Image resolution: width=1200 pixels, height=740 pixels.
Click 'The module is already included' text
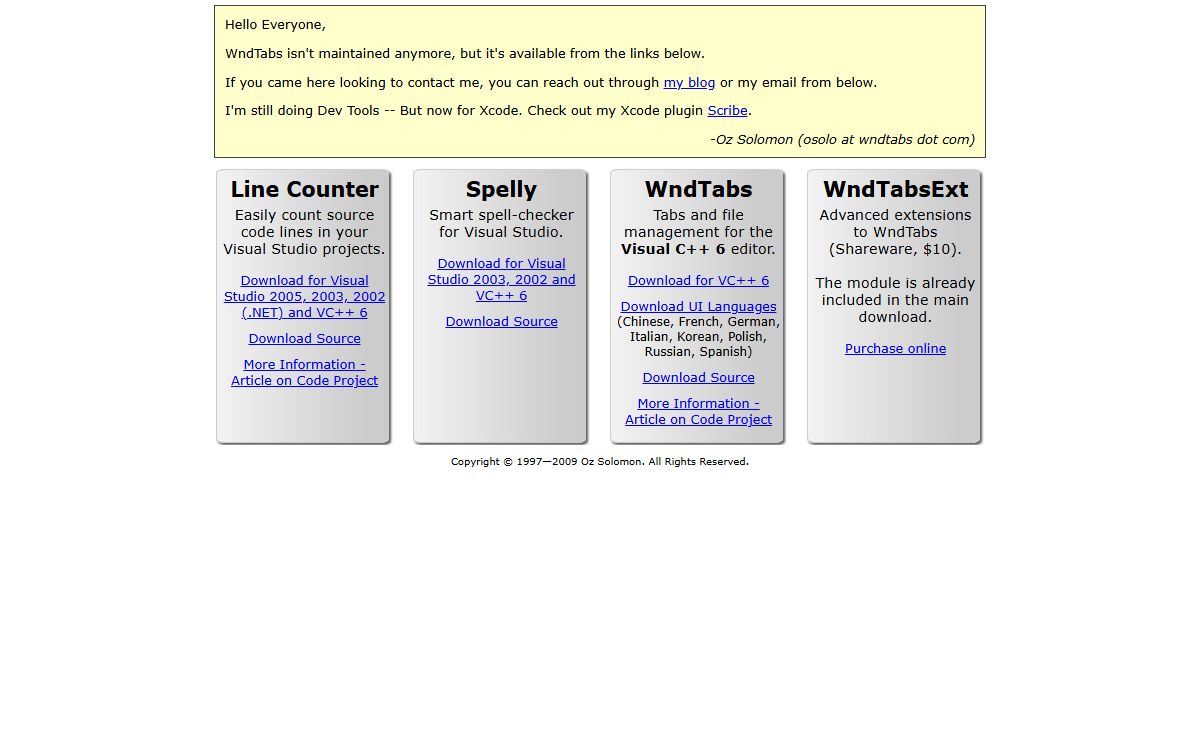point(895,300)
